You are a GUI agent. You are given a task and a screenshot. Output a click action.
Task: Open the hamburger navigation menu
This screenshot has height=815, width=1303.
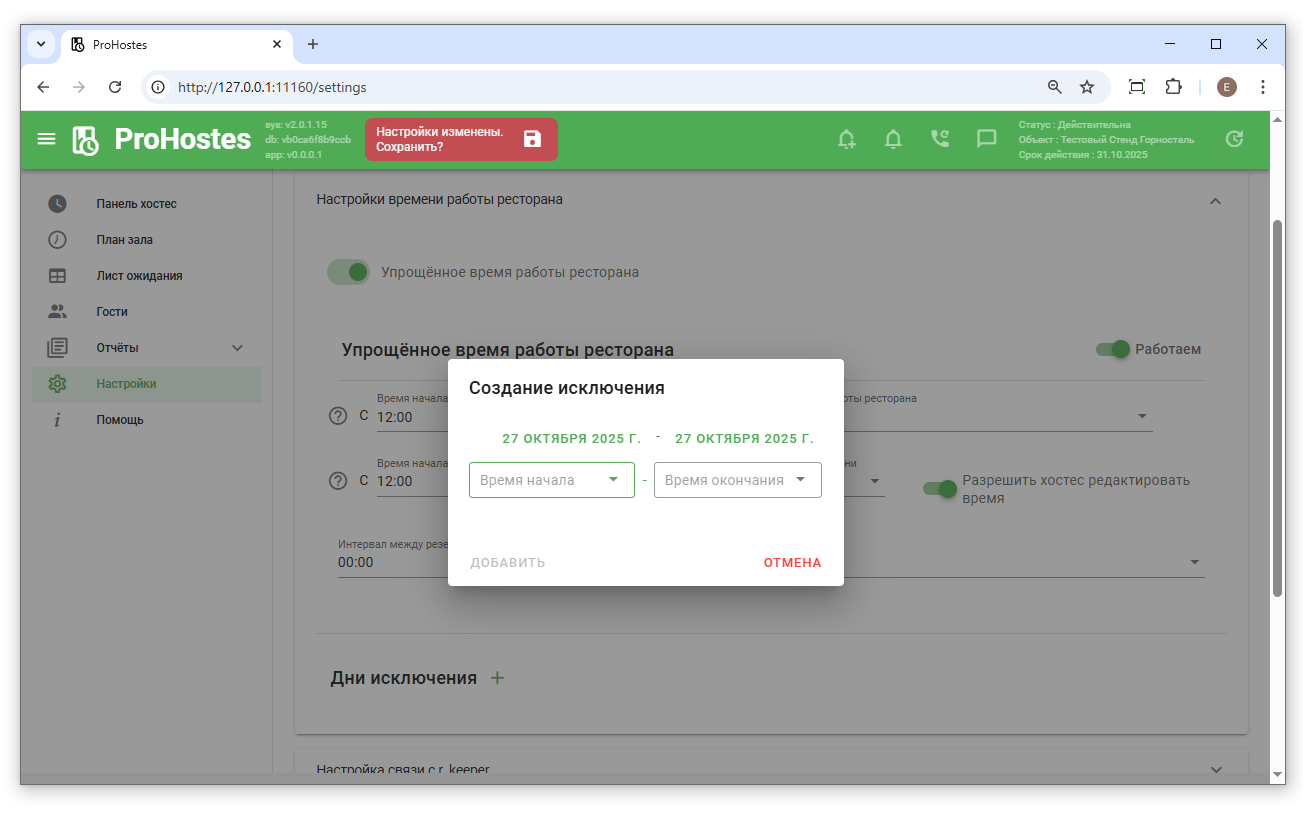47,139
